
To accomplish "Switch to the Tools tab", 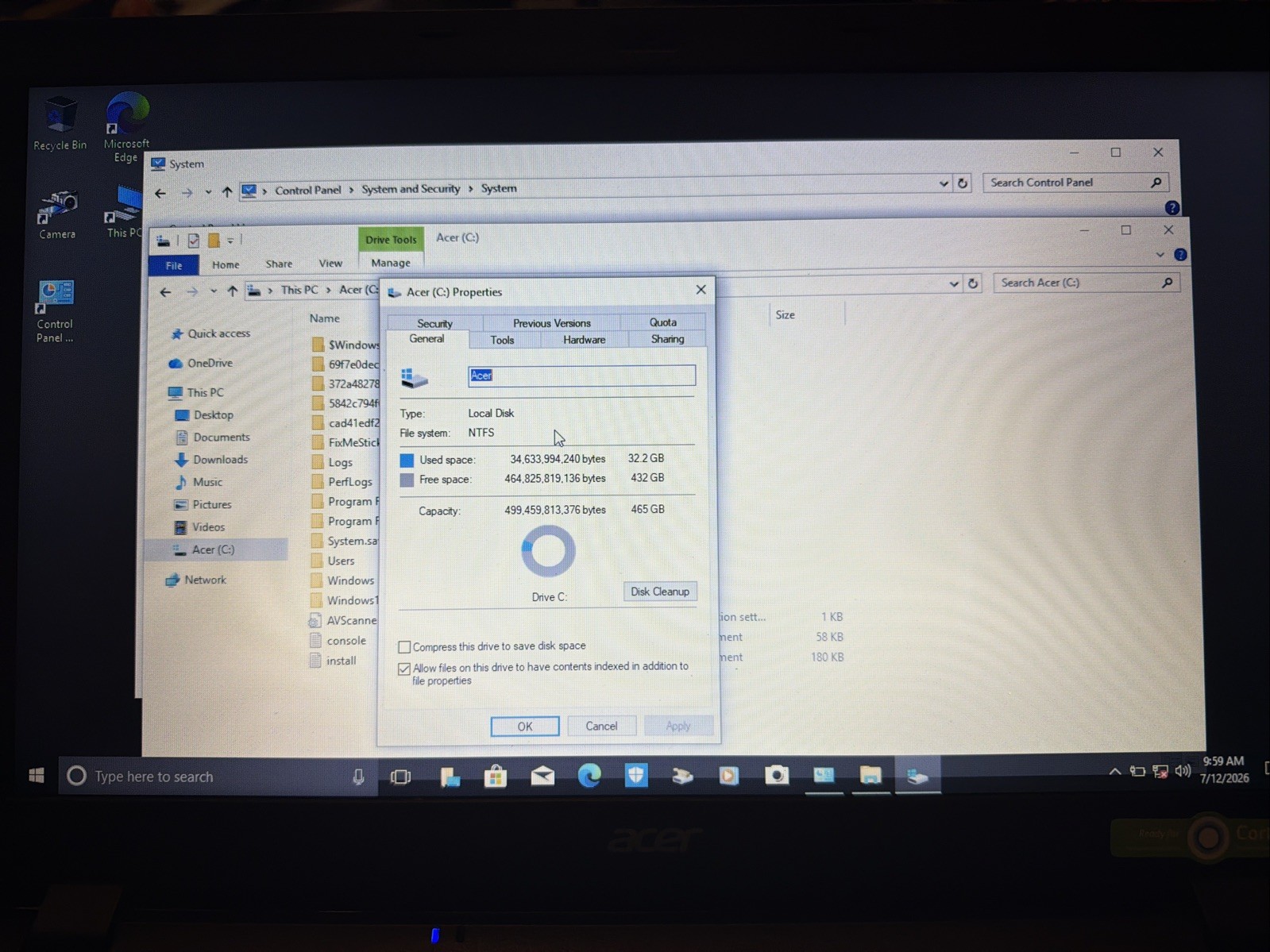I will [x=502, y=340].
